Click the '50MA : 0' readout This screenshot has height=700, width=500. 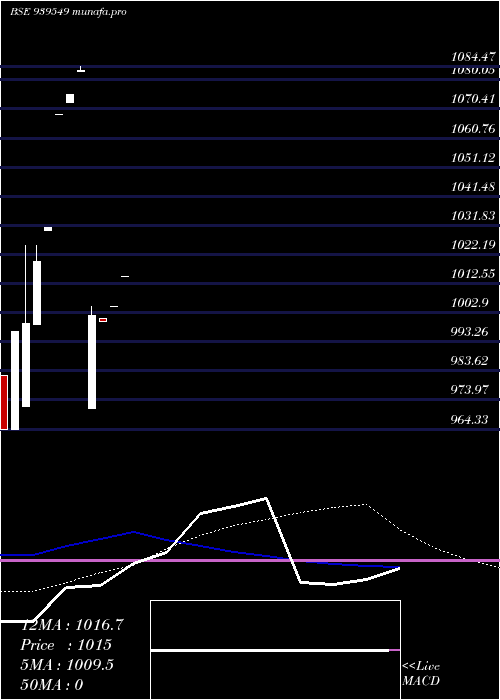[52, 685]
